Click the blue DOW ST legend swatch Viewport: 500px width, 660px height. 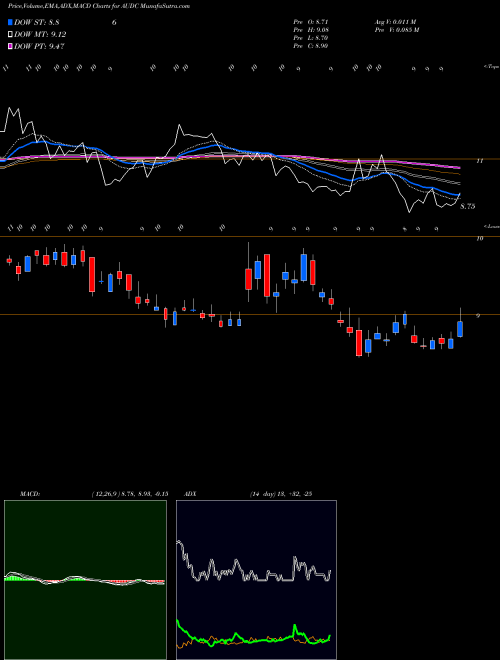point(11,22)
